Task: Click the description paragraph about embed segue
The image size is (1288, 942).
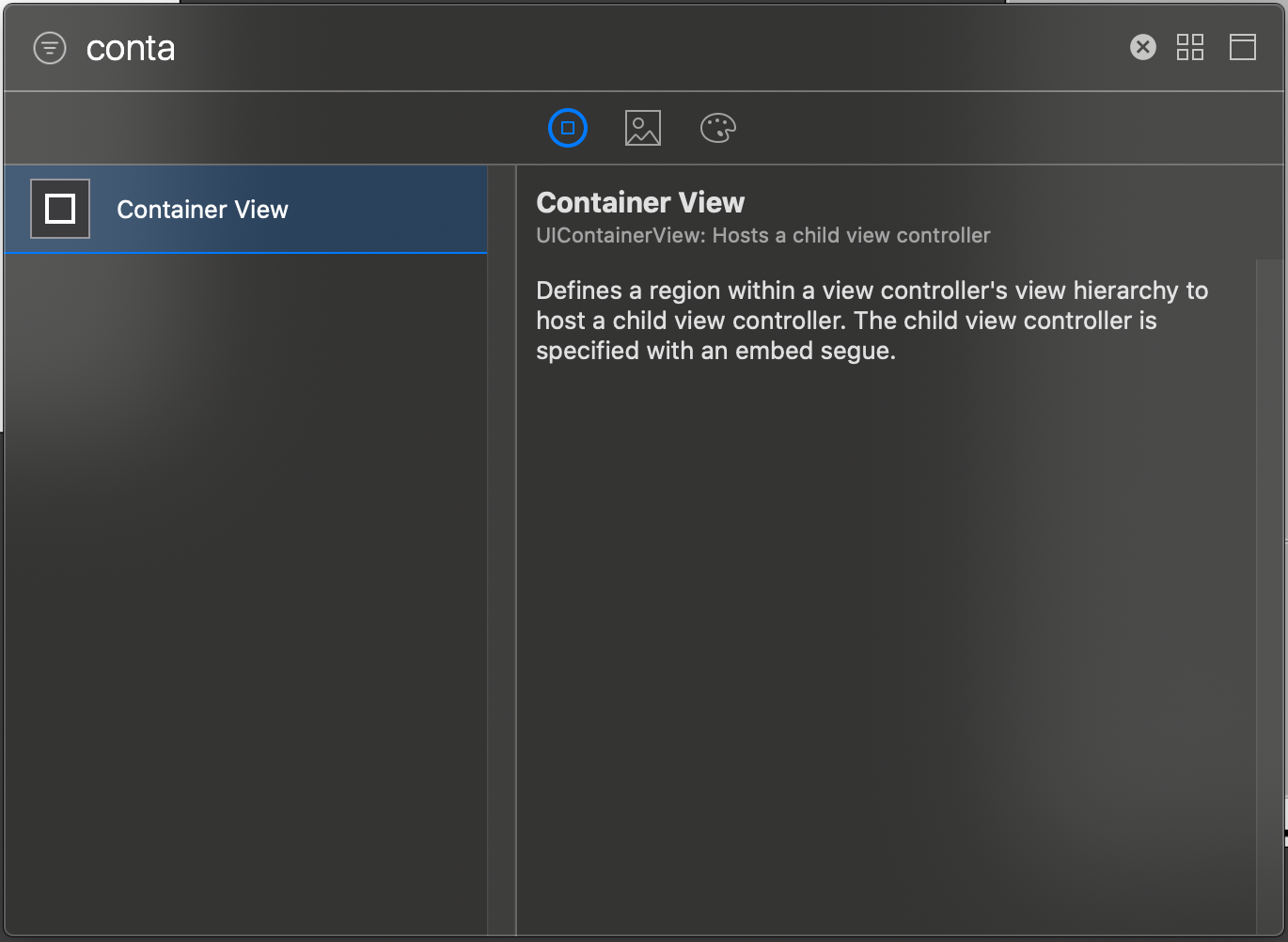Action: 872,321
